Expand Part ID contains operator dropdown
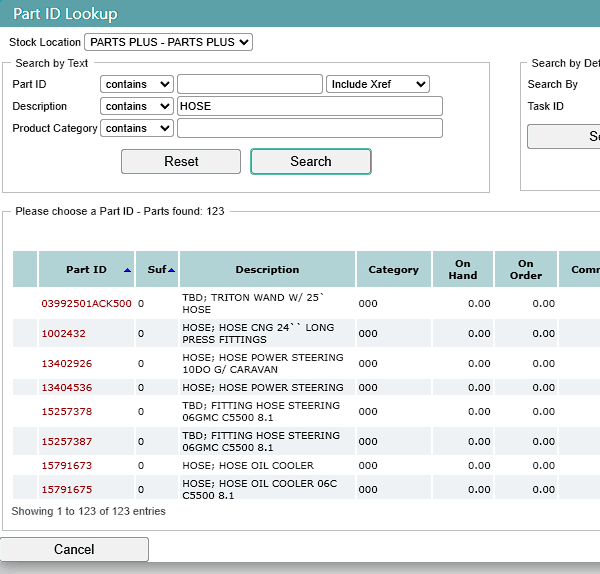This screenshot has width=600, height=574. [137, 84]
